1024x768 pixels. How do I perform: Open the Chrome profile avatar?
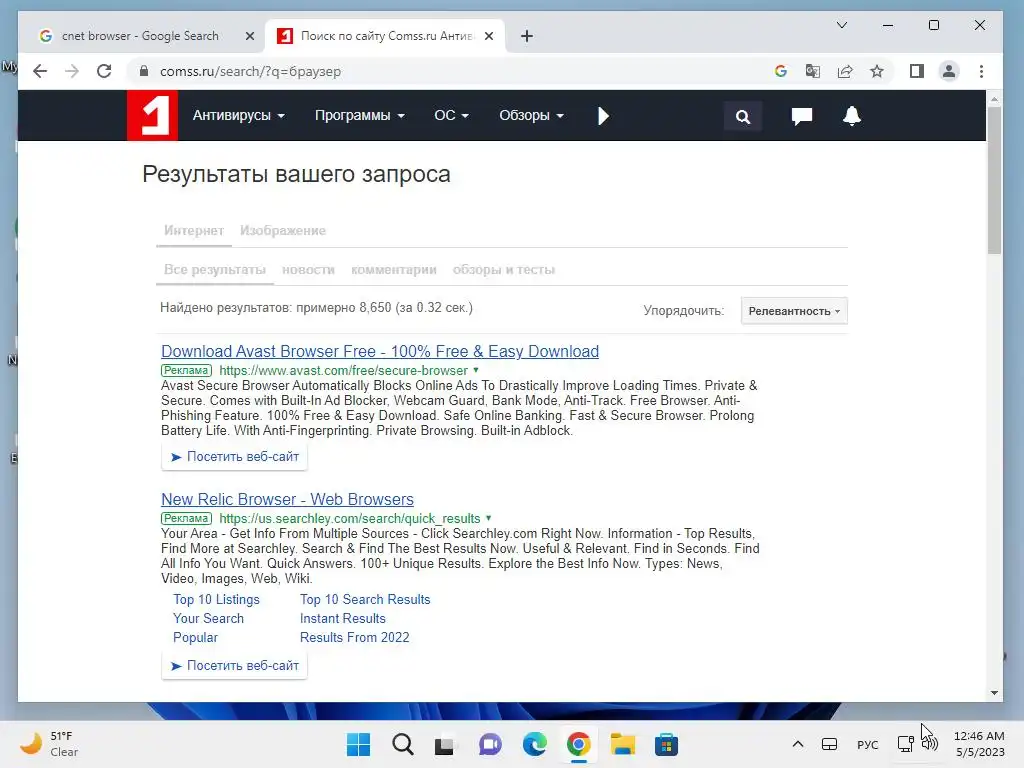click(949, 71)
